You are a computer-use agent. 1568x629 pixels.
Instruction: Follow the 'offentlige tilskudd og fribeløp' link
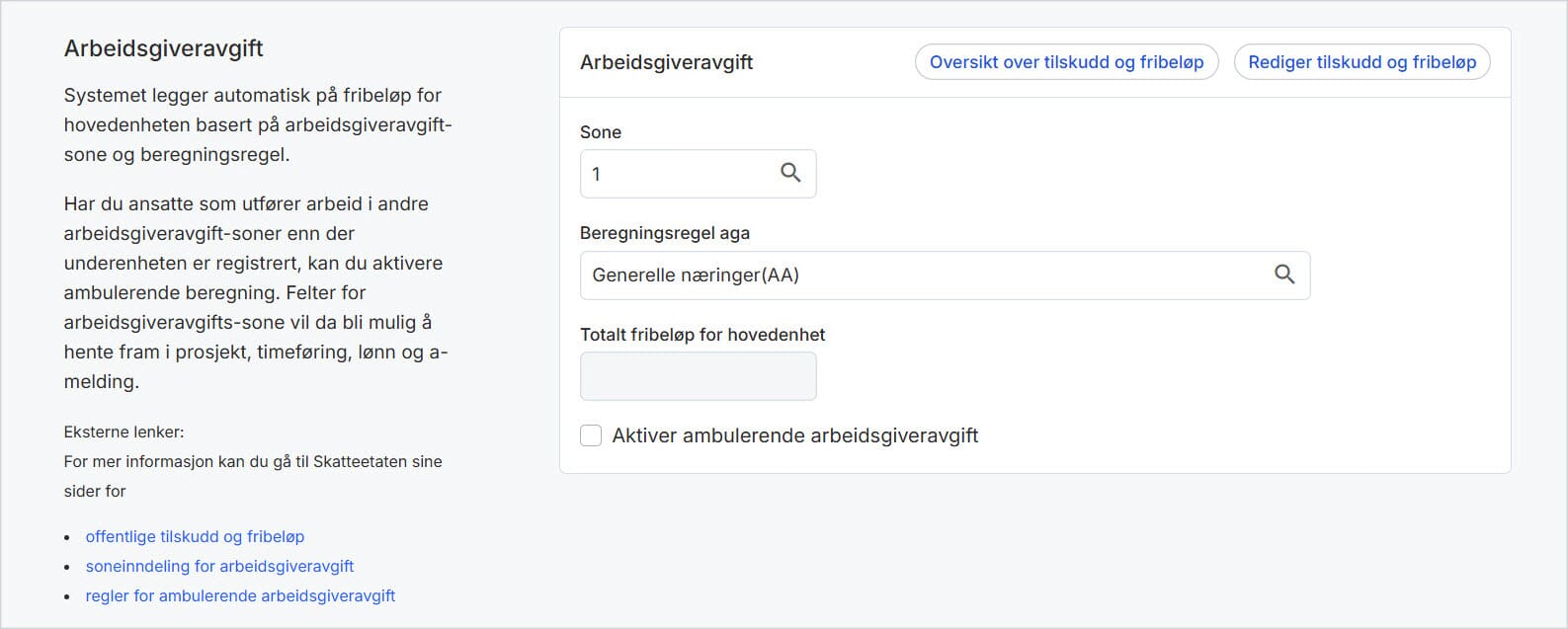[x=195, y=536]
